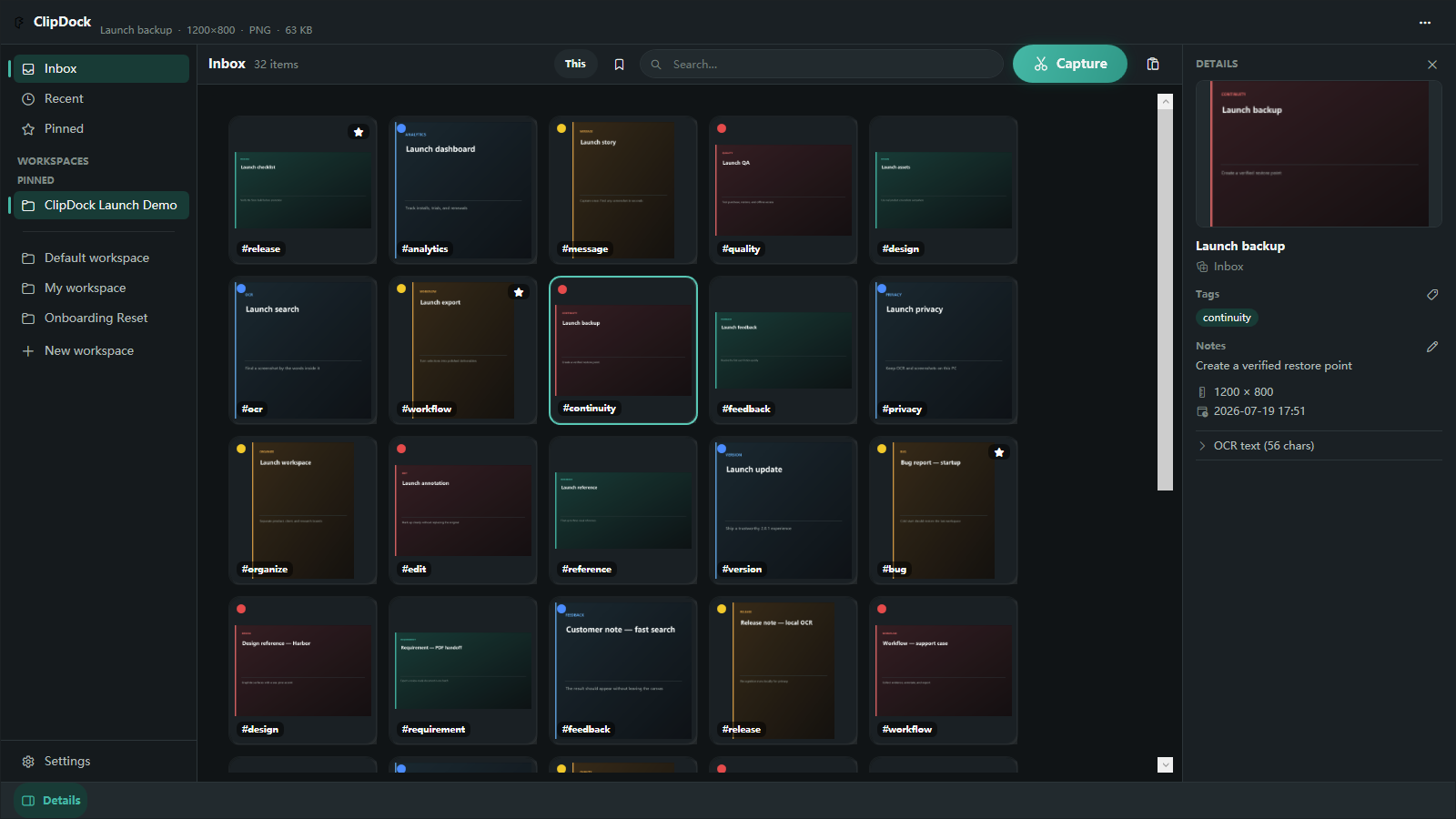Select the Launch annotation card

click(463, 511)
